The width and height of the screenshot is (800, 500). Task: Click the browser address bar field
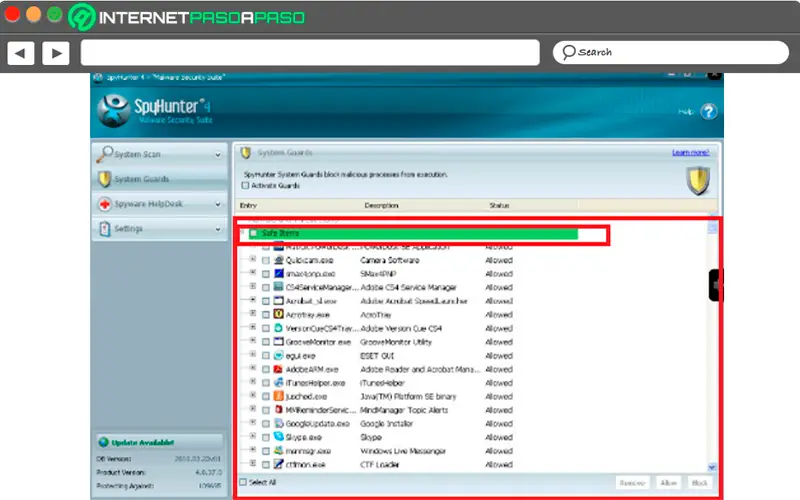coord(310,53)
